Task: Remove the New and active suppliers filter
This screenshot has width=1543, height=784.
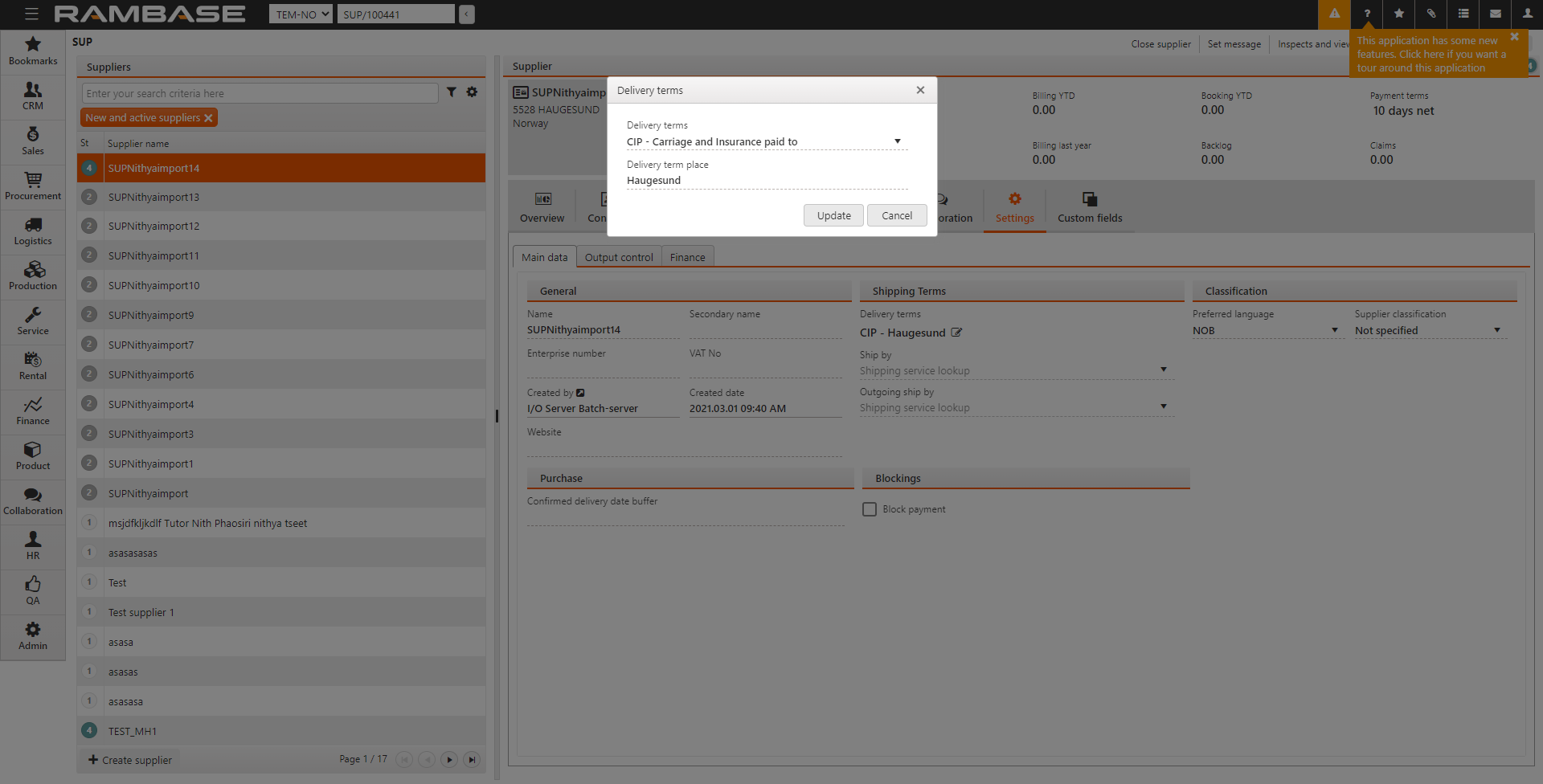Action: coord(208,118)
